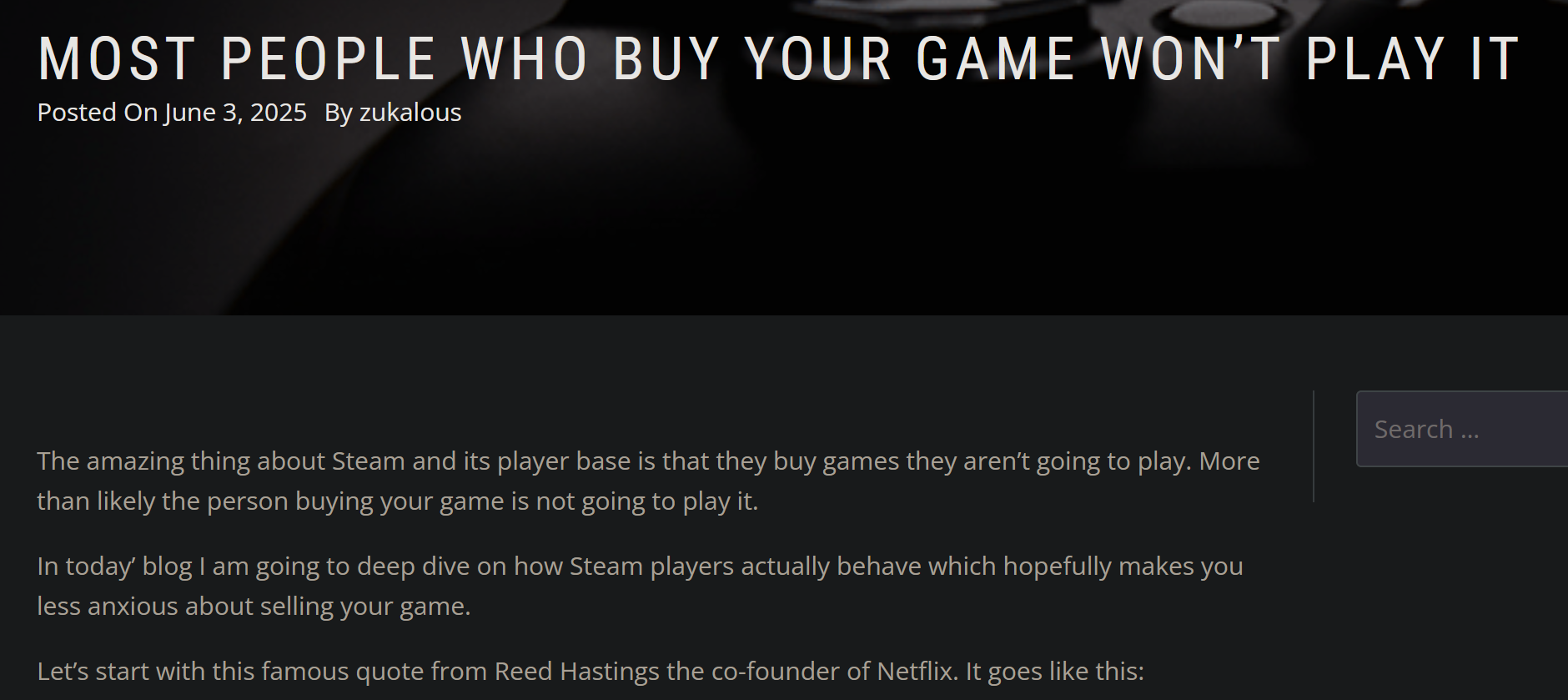Click the paragraph starting "The amazing thing about Steam"

pos(647,461)
